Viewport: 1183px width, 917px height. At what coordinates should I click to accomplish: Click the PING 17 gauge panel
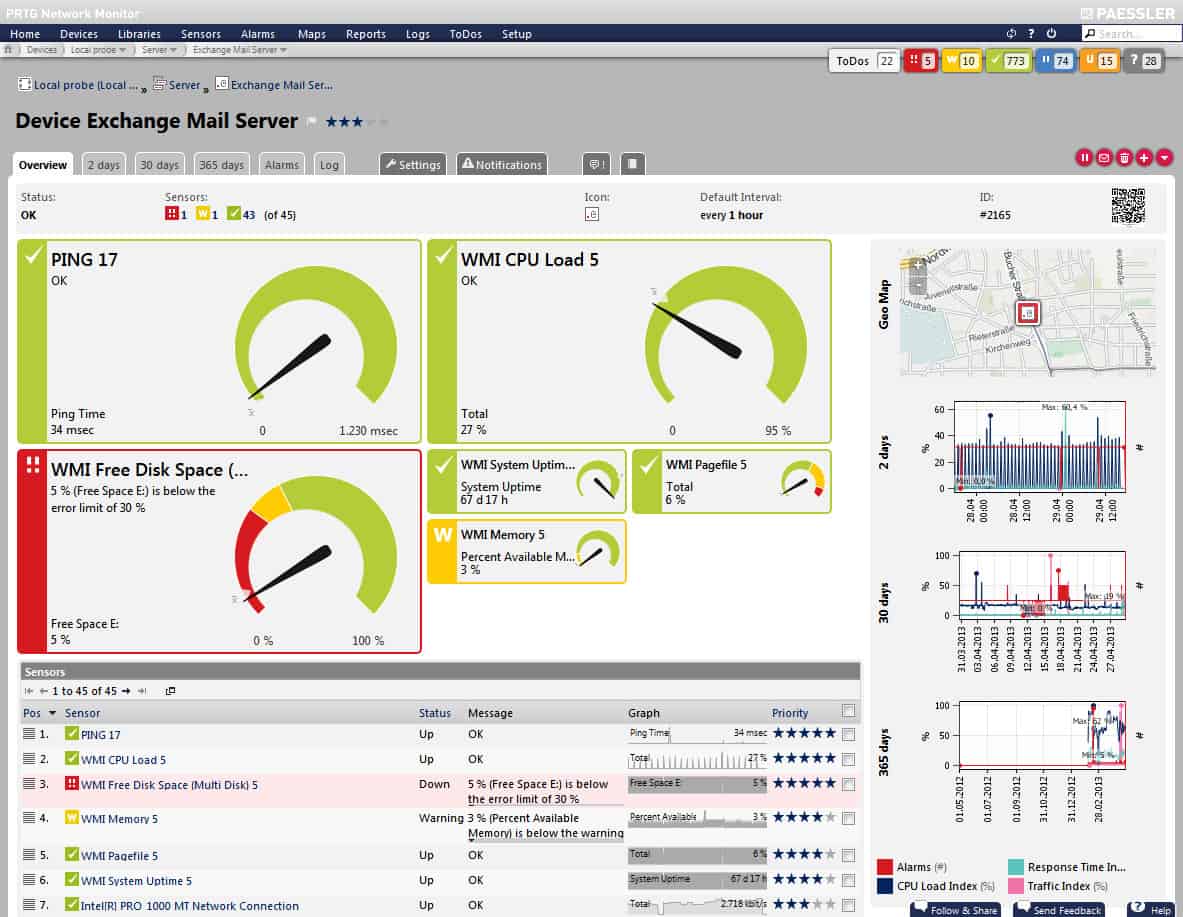tap(219, 341)
